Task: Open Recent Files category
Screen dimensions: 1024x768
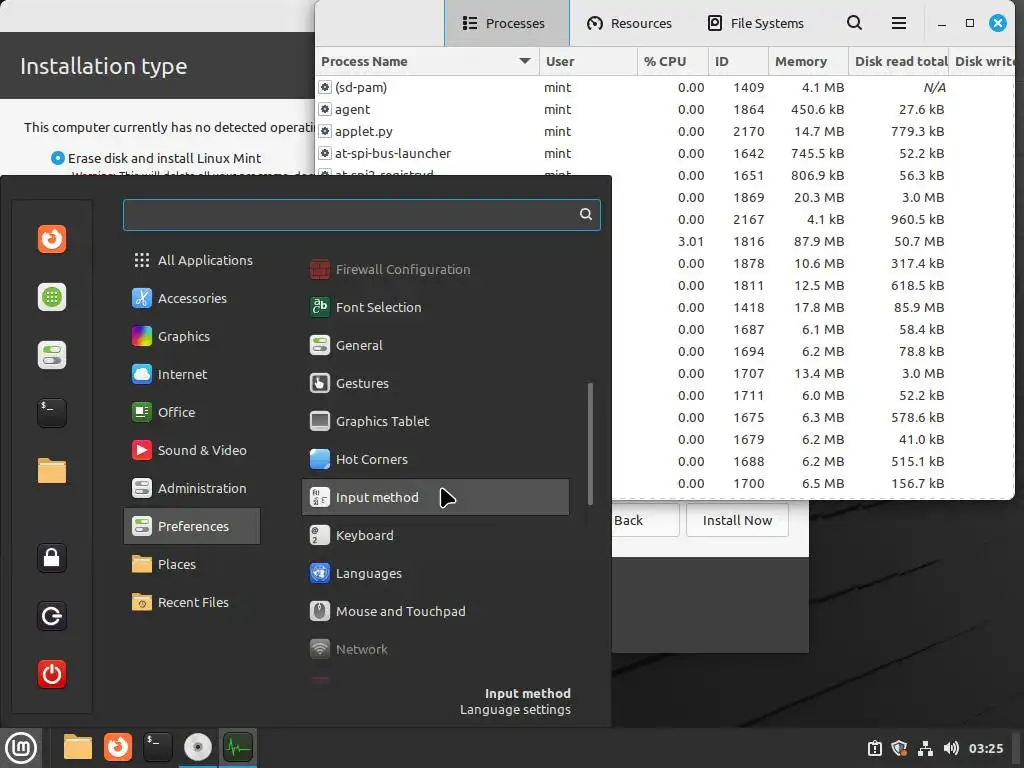Action: [192, 602]
